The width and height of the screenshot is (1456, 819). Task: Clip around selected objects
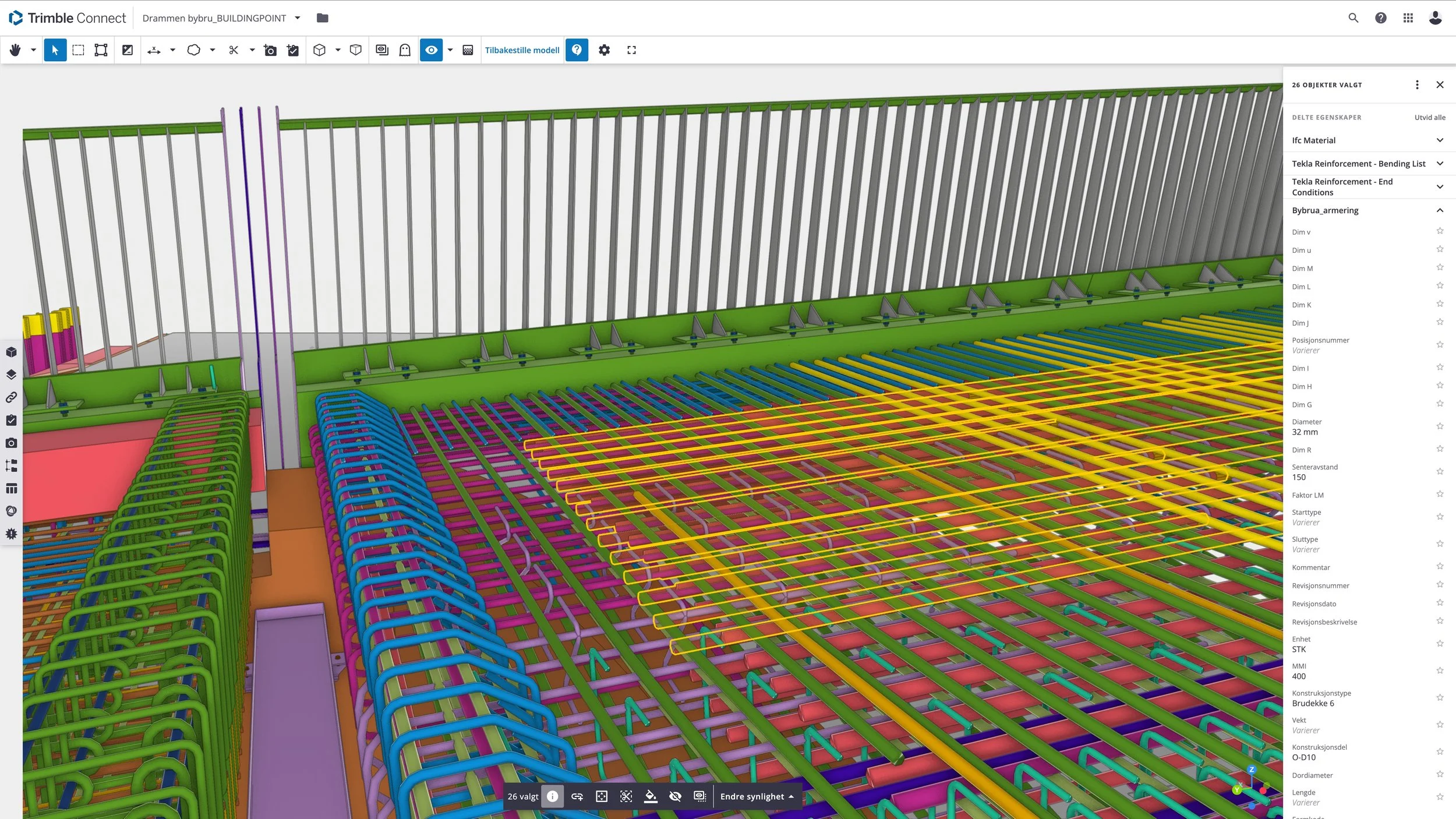coord(626,796)
